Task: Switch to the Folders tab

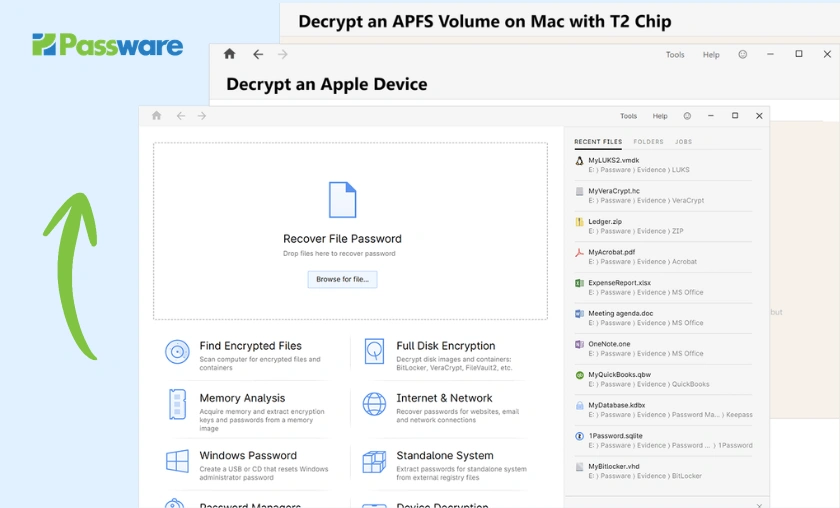Action: click(x=648, y=142)
